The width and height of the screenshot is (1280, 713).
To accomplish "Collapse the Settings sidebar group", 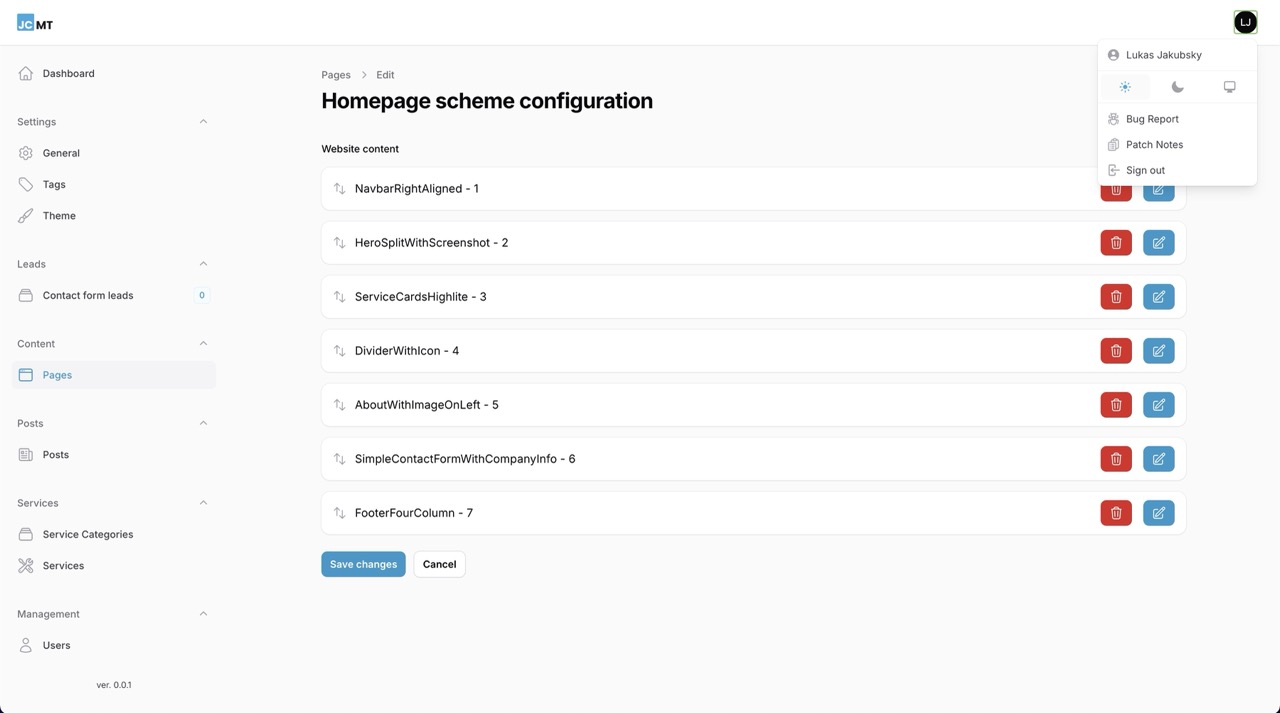I will point(203,121).
